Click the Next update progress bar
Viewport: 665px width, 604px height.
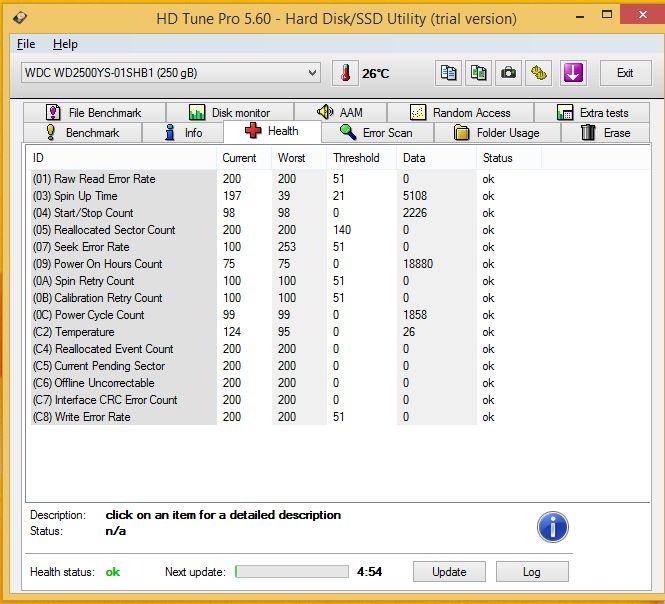coord(292,572)
